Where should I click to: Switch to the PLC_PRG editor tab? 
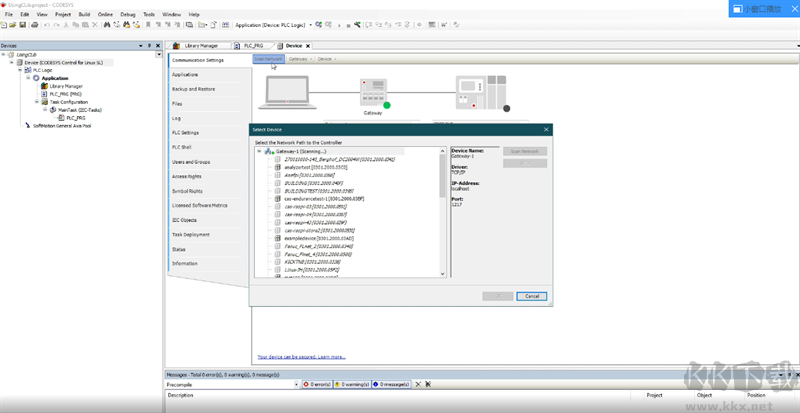(x=250, y=46)
